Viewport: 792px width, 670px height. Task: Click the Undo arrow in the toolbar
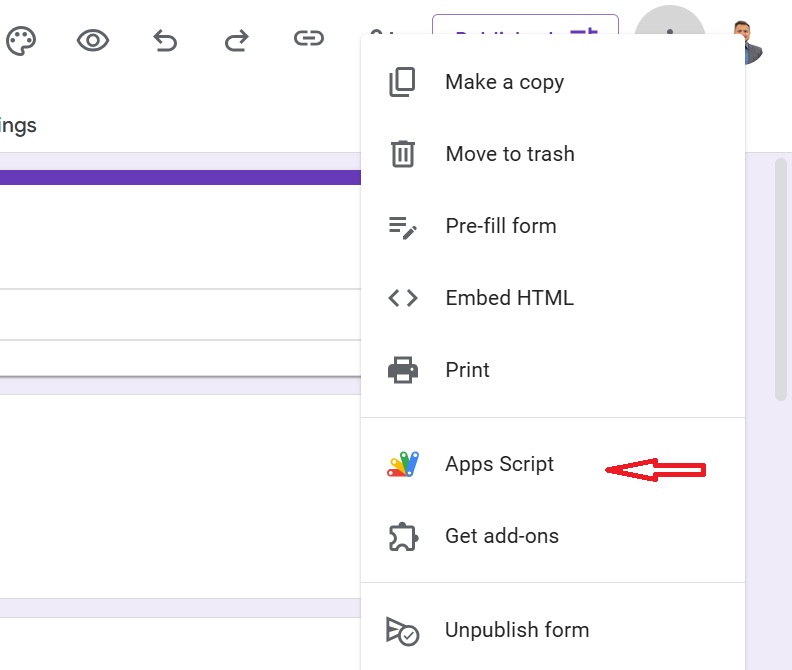[x=165, y=40]
